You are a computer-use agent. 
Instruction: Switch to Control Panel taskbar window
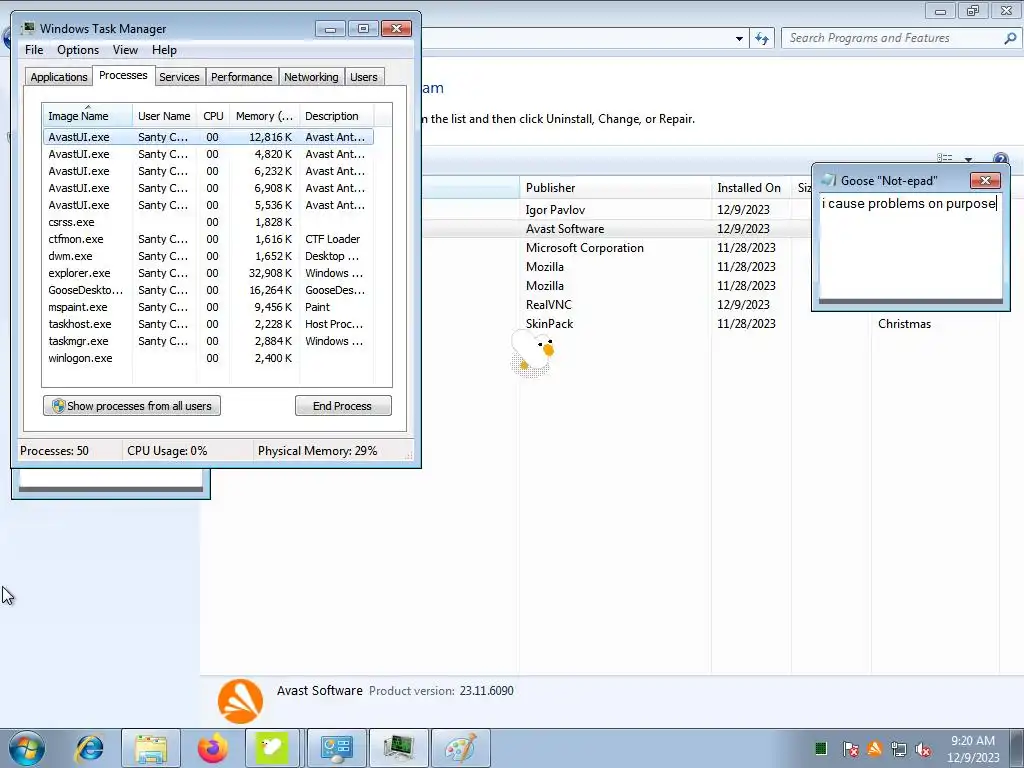[x=336, y=748]
